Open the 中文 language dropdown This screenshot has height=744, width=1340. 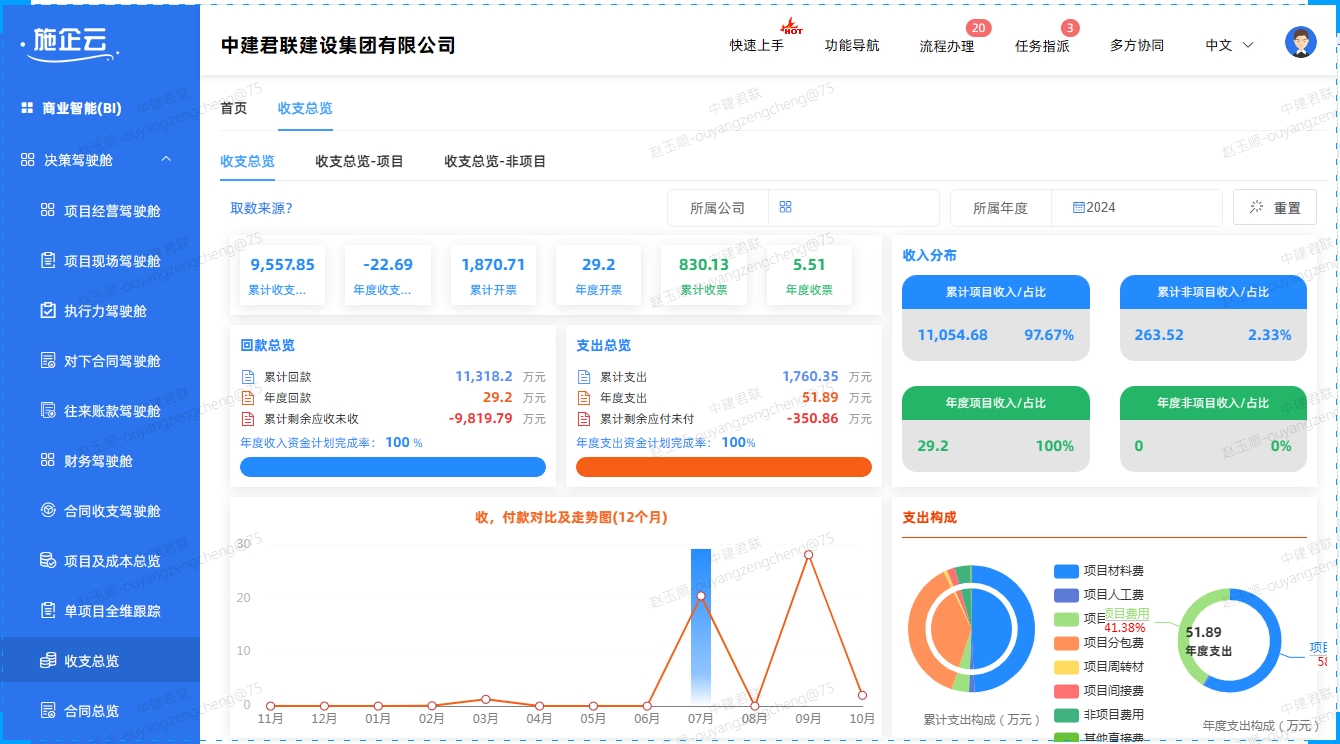point(1228,45)
